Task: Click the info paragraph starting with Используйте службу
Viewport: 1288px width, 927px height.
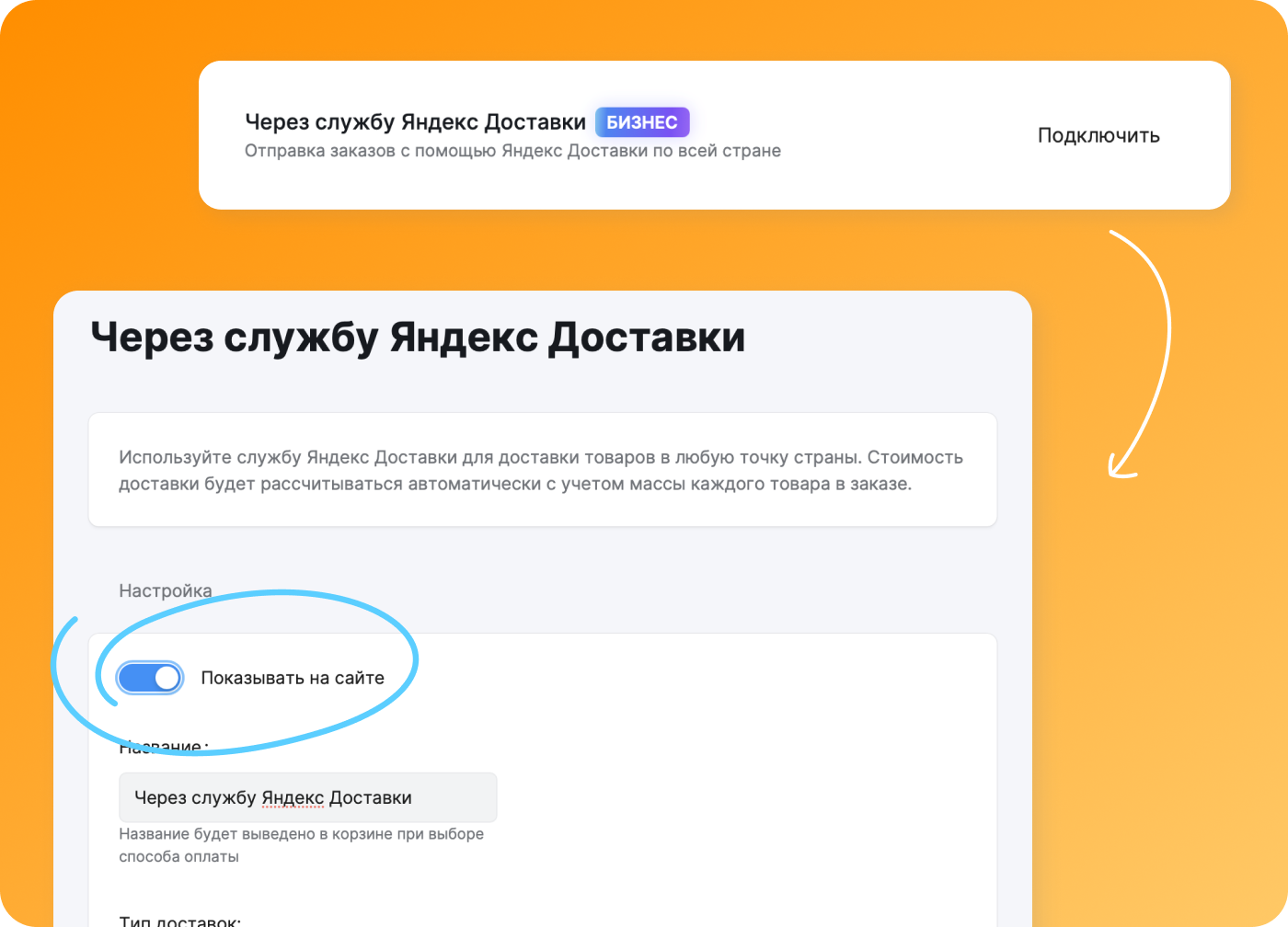Action: pyautogui.click(x=541, y=457)
